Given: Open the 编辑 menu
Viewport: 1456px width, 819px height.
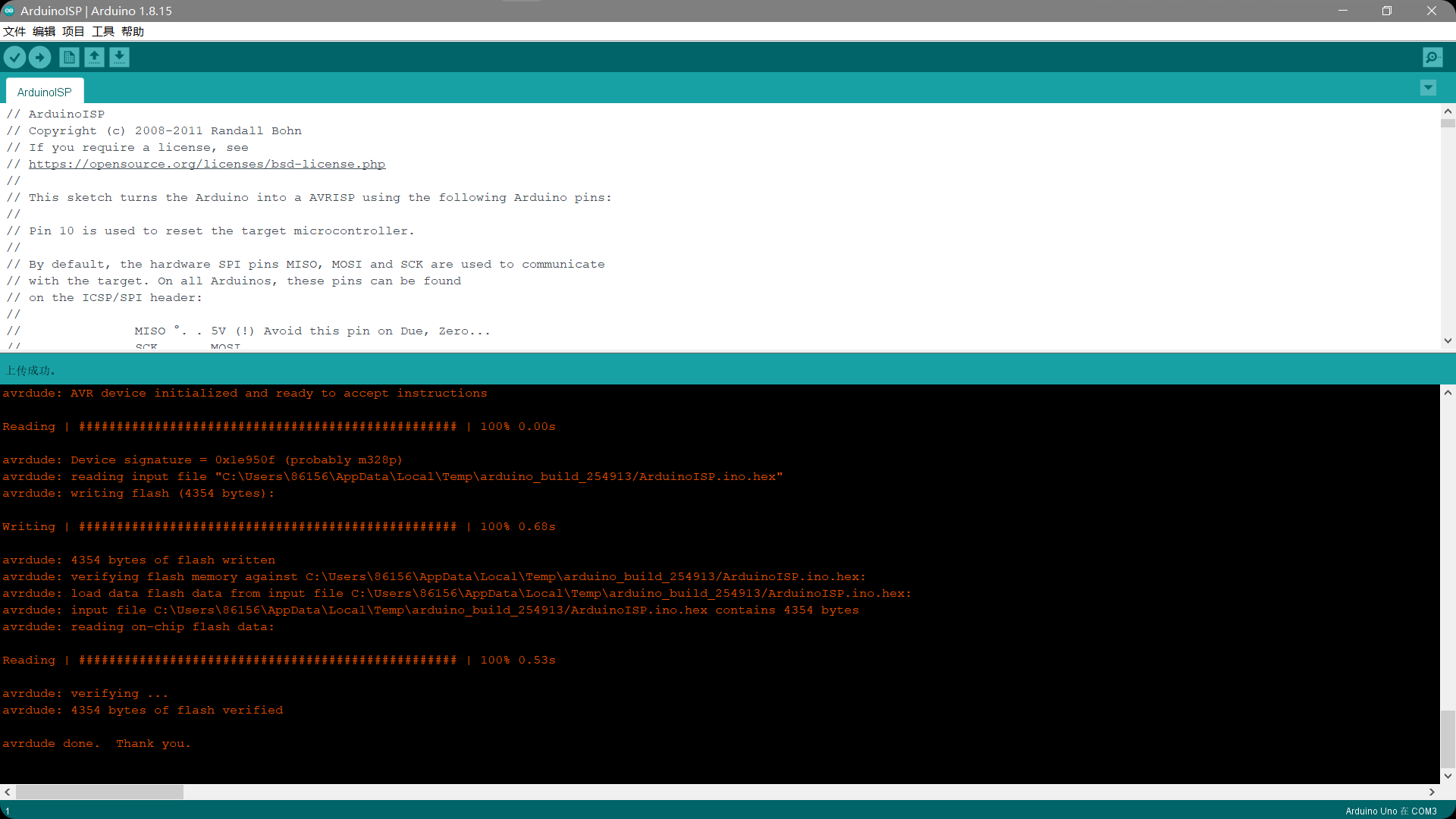Looking at the screenshot, I should [44, 31].
